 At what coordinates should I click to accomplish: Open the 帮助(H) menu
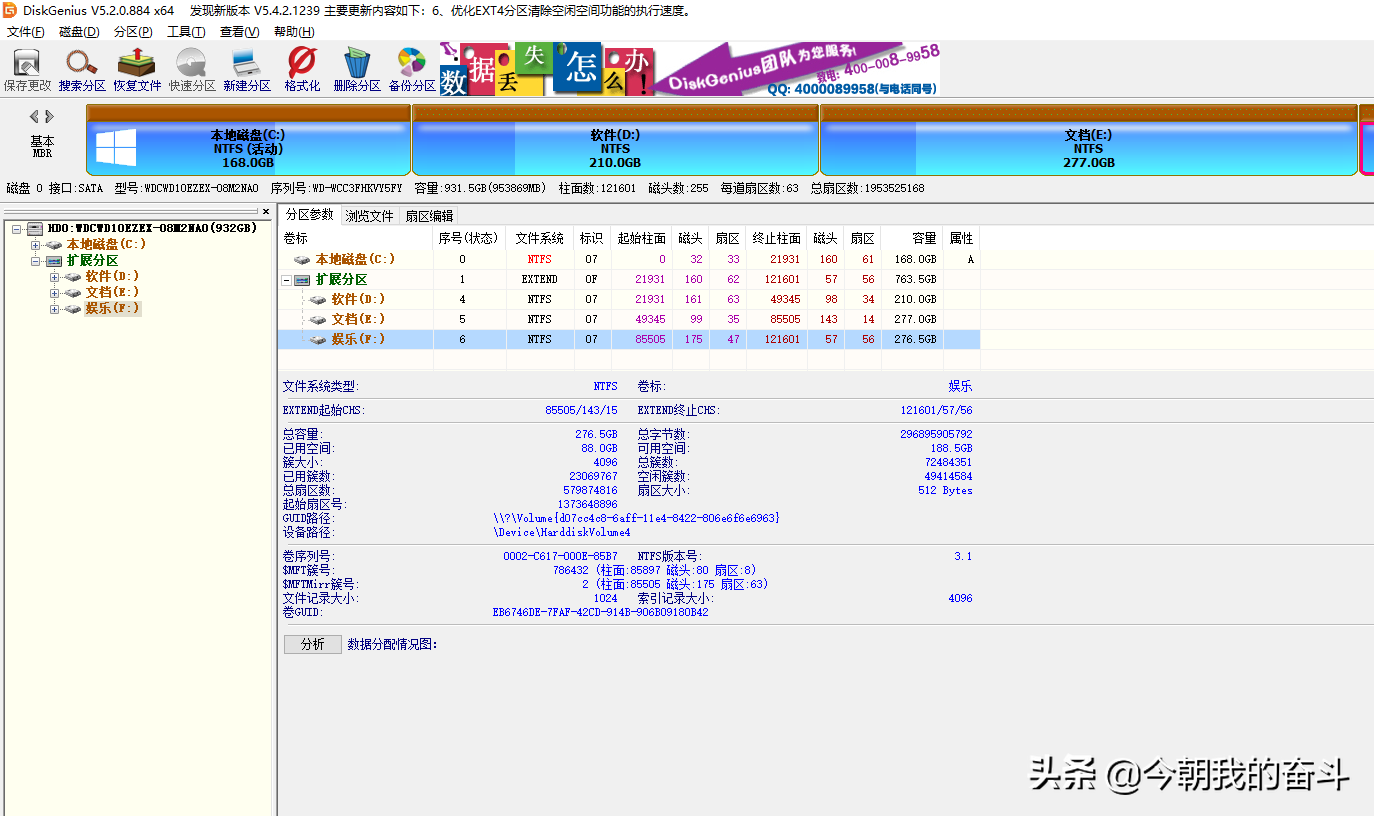point(294,31)
